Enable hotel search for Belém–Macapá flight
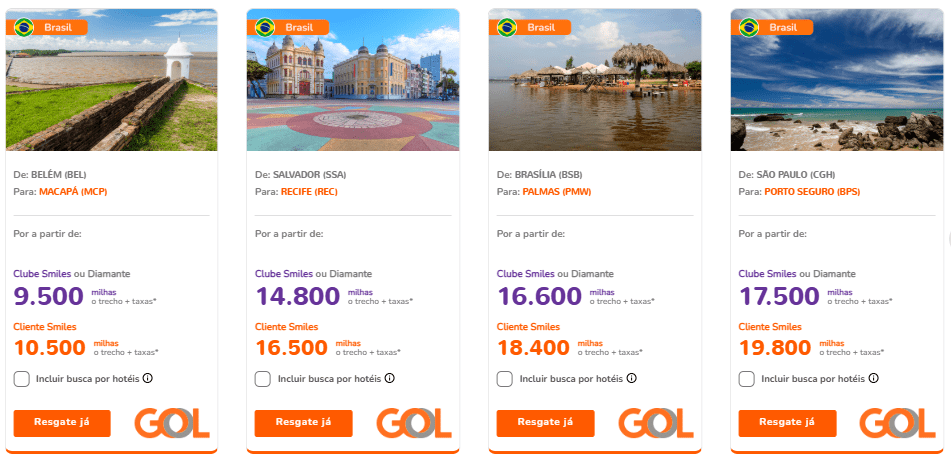 [x=21, y=379]
